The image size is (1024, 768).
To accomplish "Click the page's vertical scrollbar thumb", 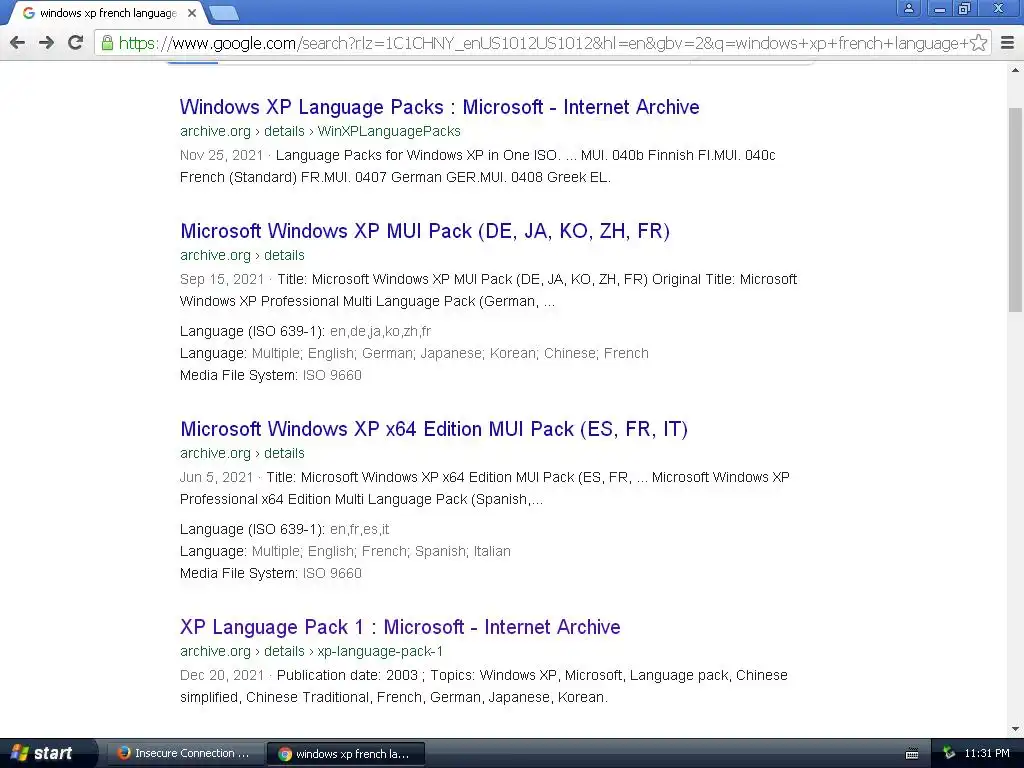I will click(1015, 209).
